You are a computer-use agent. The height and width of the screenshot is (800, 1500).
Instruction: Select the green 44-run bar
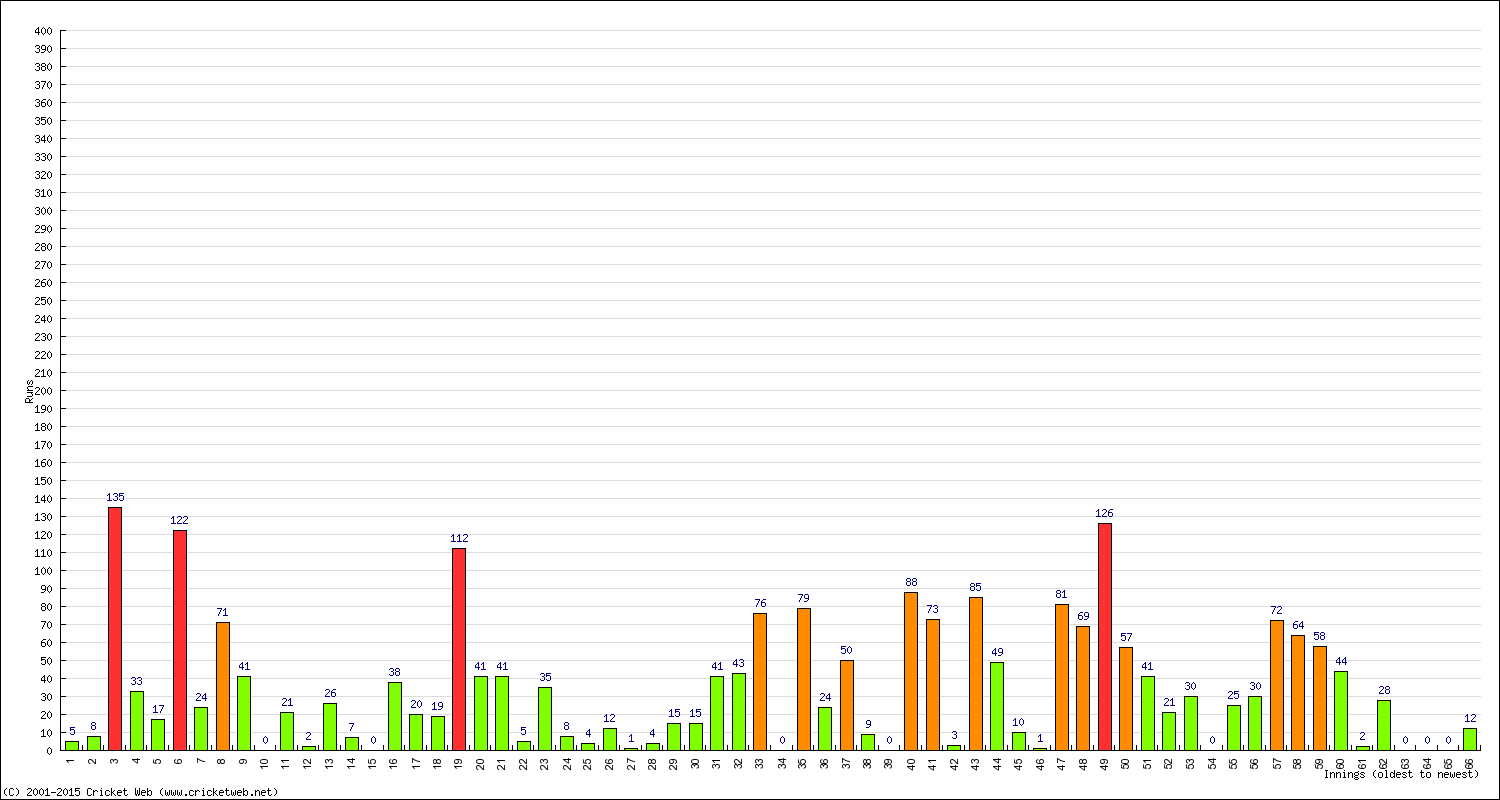coord(1341,711)
